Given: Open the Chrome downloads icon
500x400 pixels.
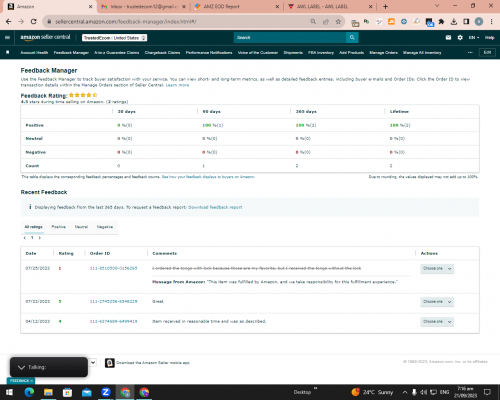Looking at the screenshot, I should [454, 22].
